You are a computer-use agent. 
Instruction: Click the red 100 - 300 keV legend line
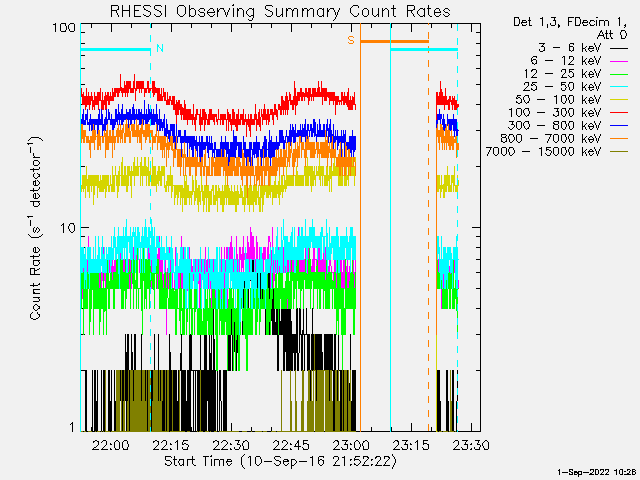(x=619, y=114)
